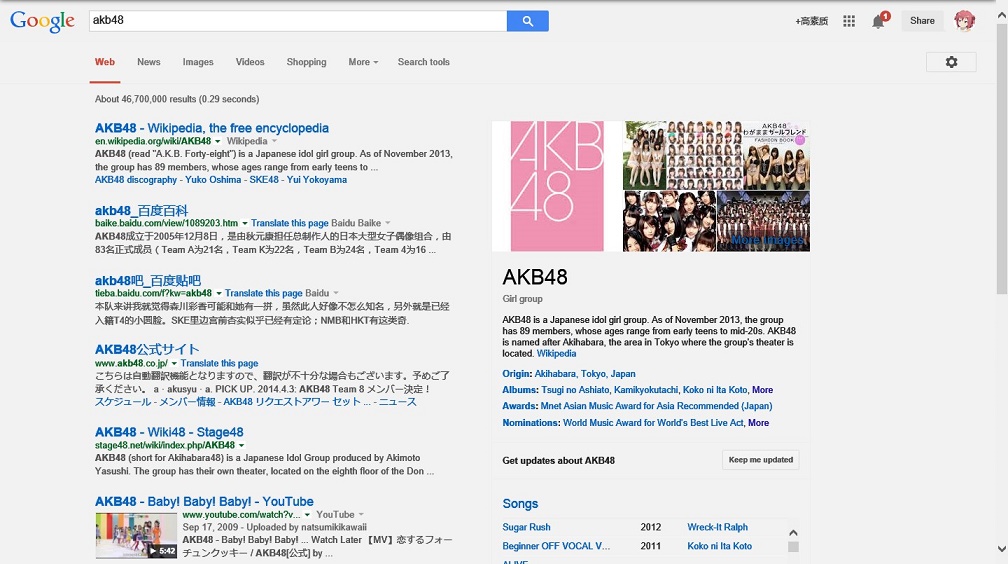Viewport: 1008px width, 564px height.
Task: Open the pink AKB48 logo image
Action: click(557, 186)
